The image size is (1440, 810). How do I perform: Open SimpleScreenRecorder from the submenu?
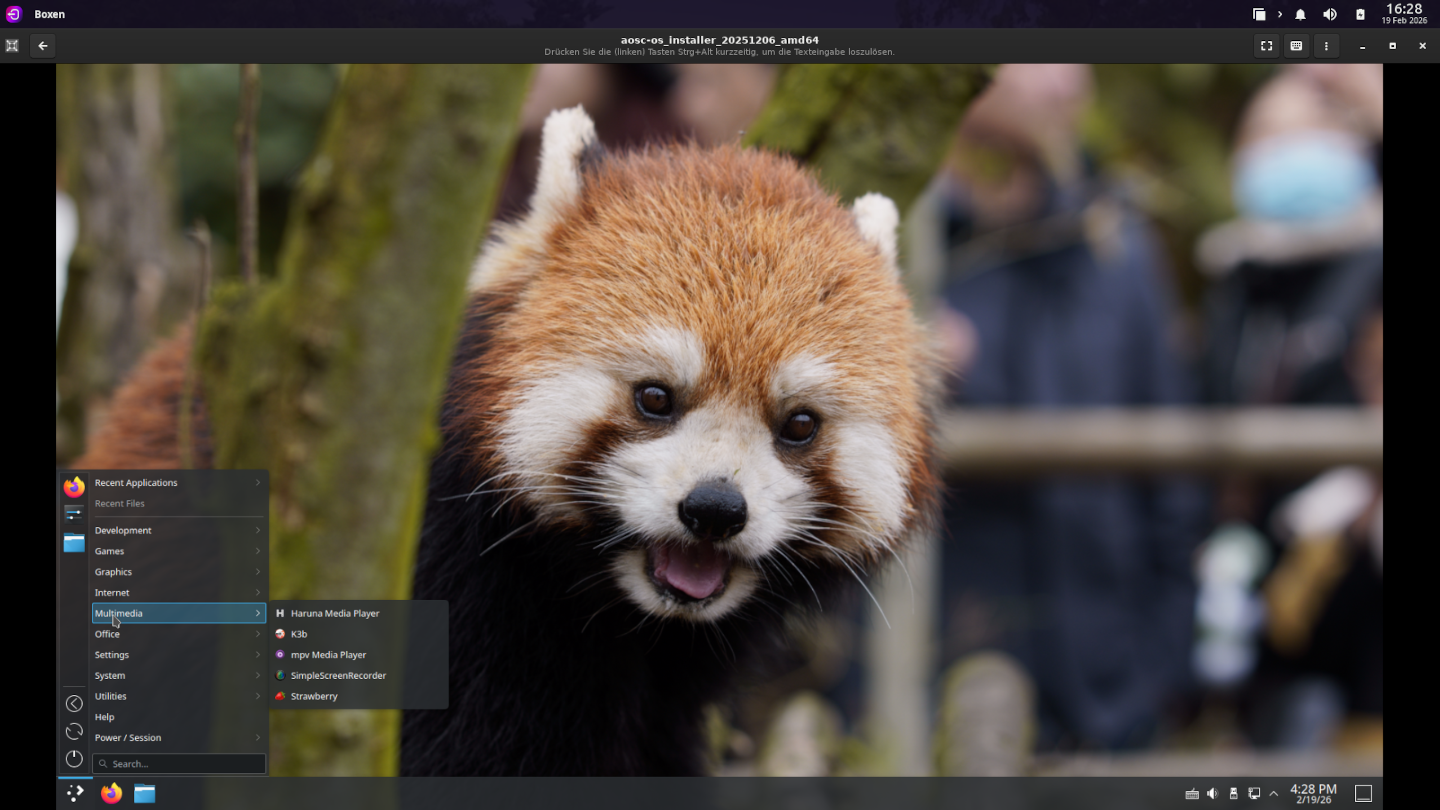click(x=337, y=675)
